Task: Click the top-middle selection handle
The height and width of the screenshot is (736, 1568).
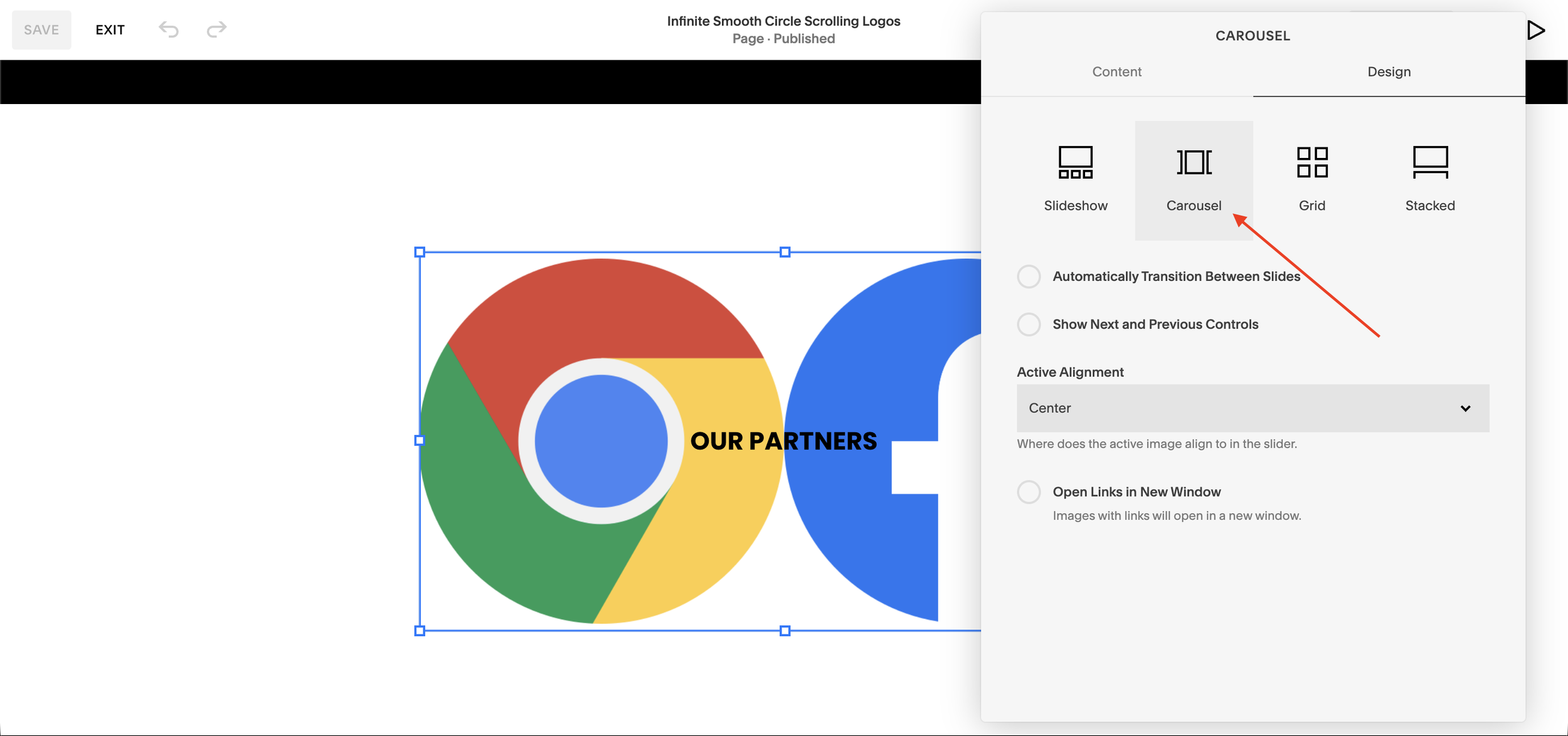Action: [785, 252]
